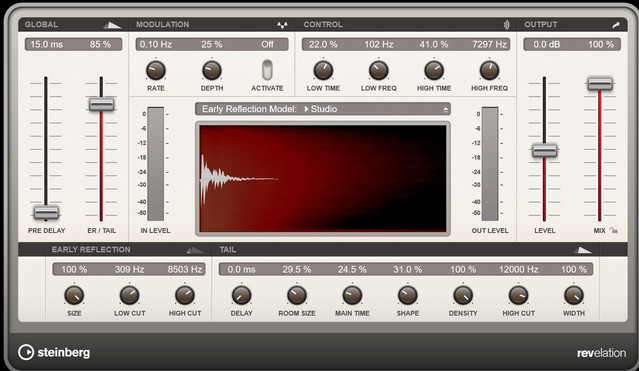Screen dimensions: 639x371
Task: Click the modulation Depth knob
Action: click(212, 70)
